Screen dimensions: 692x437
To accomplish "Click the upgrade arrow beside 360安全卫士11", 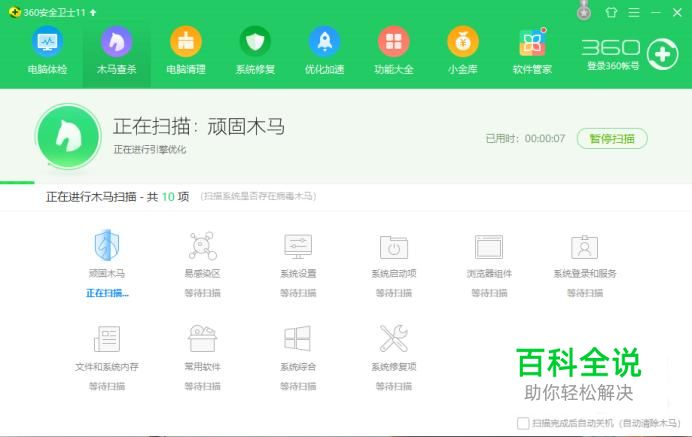I will click(93, 12).
